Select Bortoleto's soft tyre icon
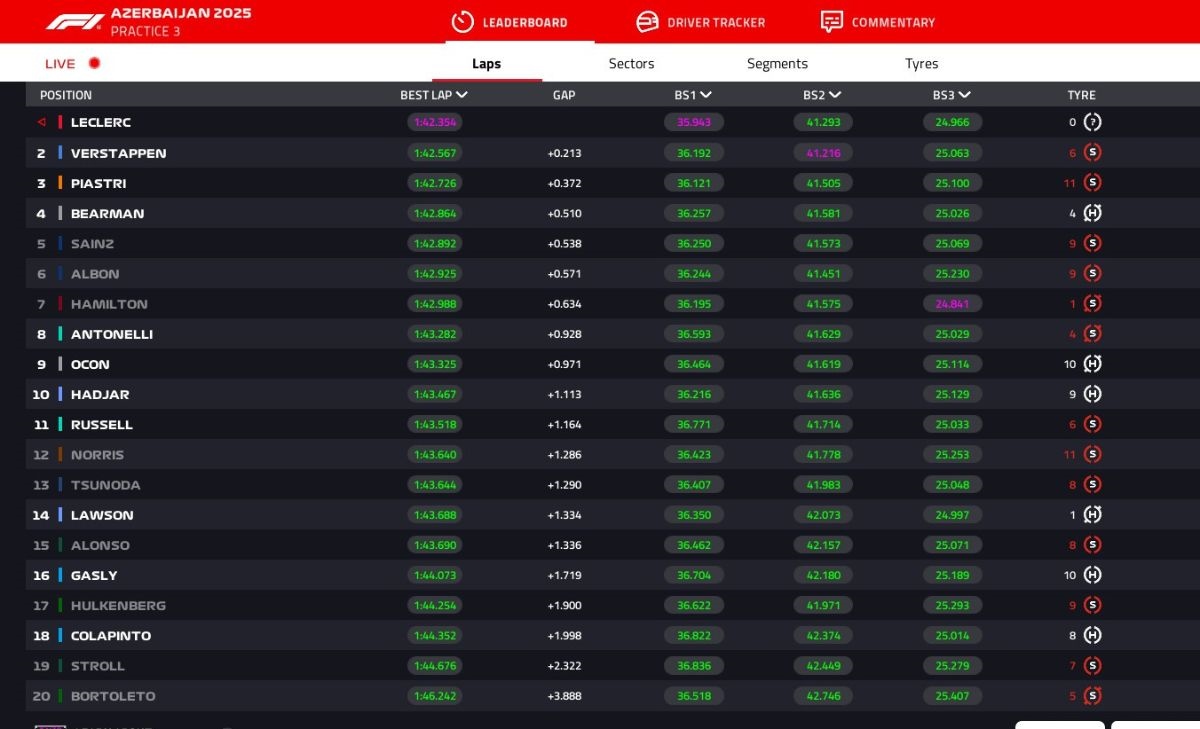1200x729 pixels. point(1092,696)
